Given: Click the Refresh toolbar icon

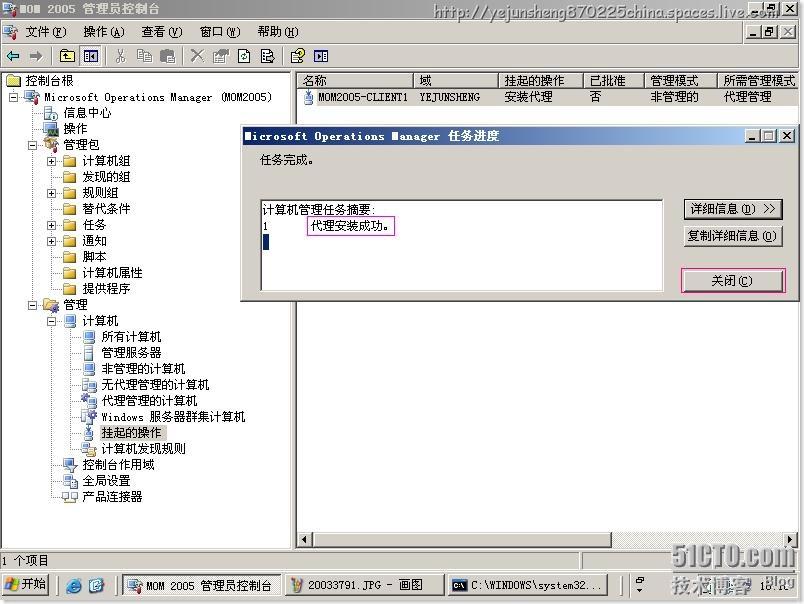Looking at the screenshot, I should pos(244,56).
